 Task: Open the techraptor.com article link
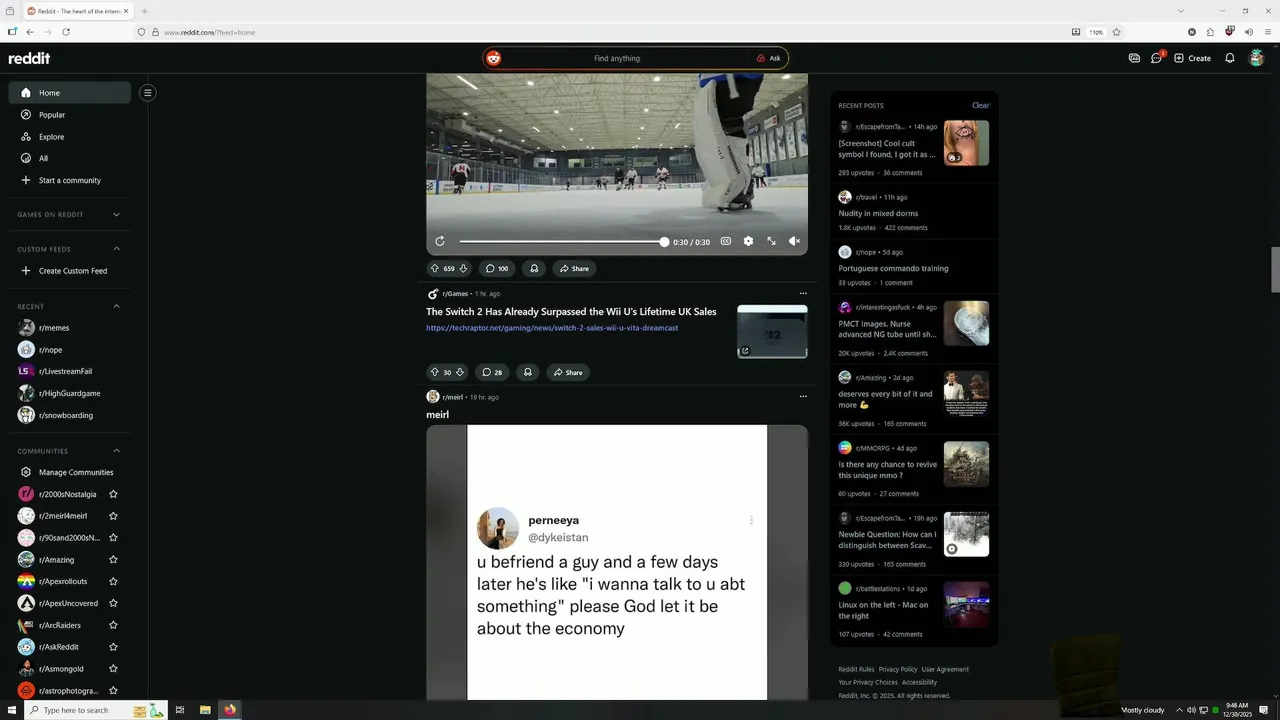552,328
